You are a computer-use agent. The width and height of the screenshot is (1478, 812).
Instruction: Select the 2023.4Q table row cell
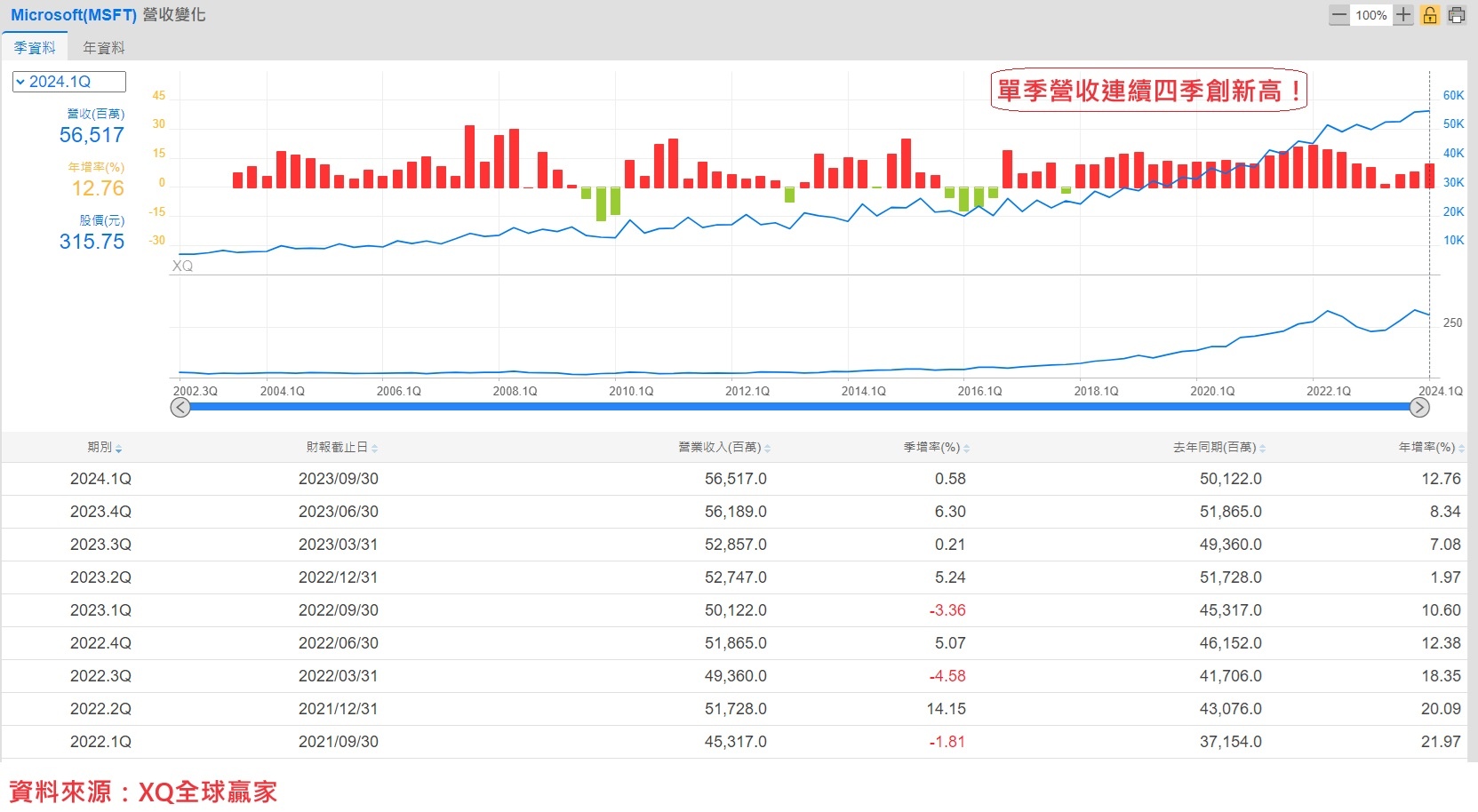tap(100, 512)
